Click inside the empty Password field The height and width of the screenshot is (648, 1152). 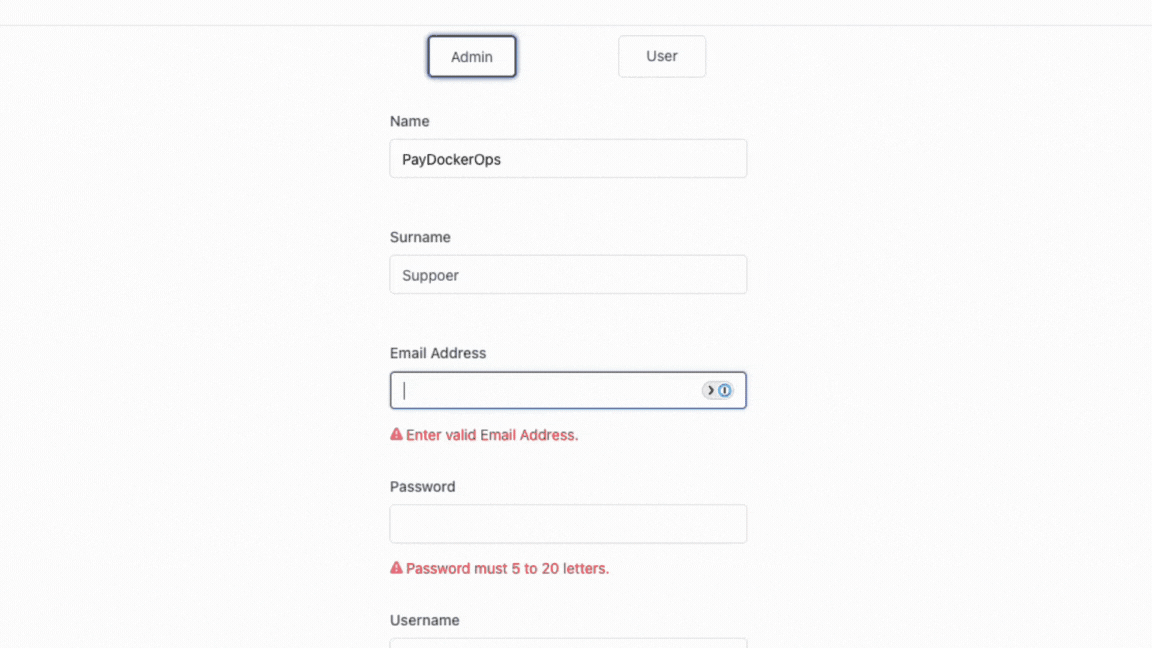[568, 523]
